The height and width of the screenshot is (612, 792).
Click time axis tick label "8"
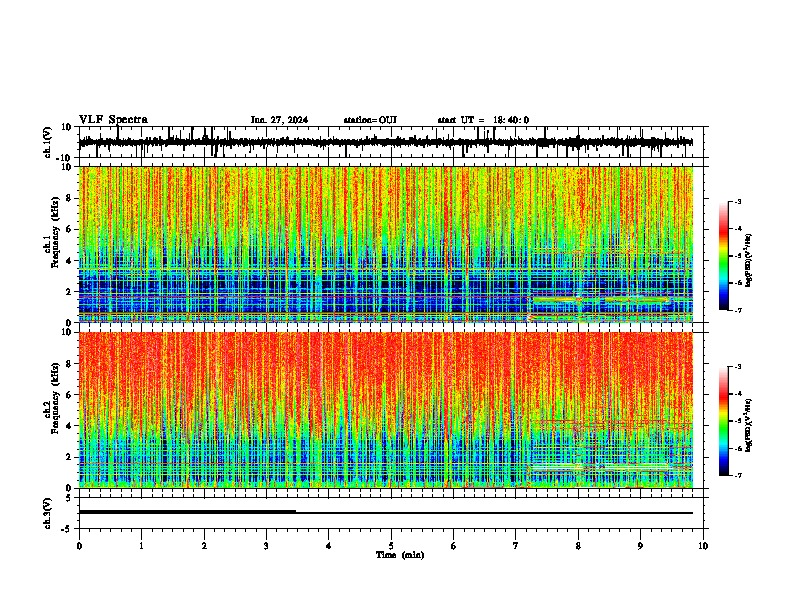578,546
